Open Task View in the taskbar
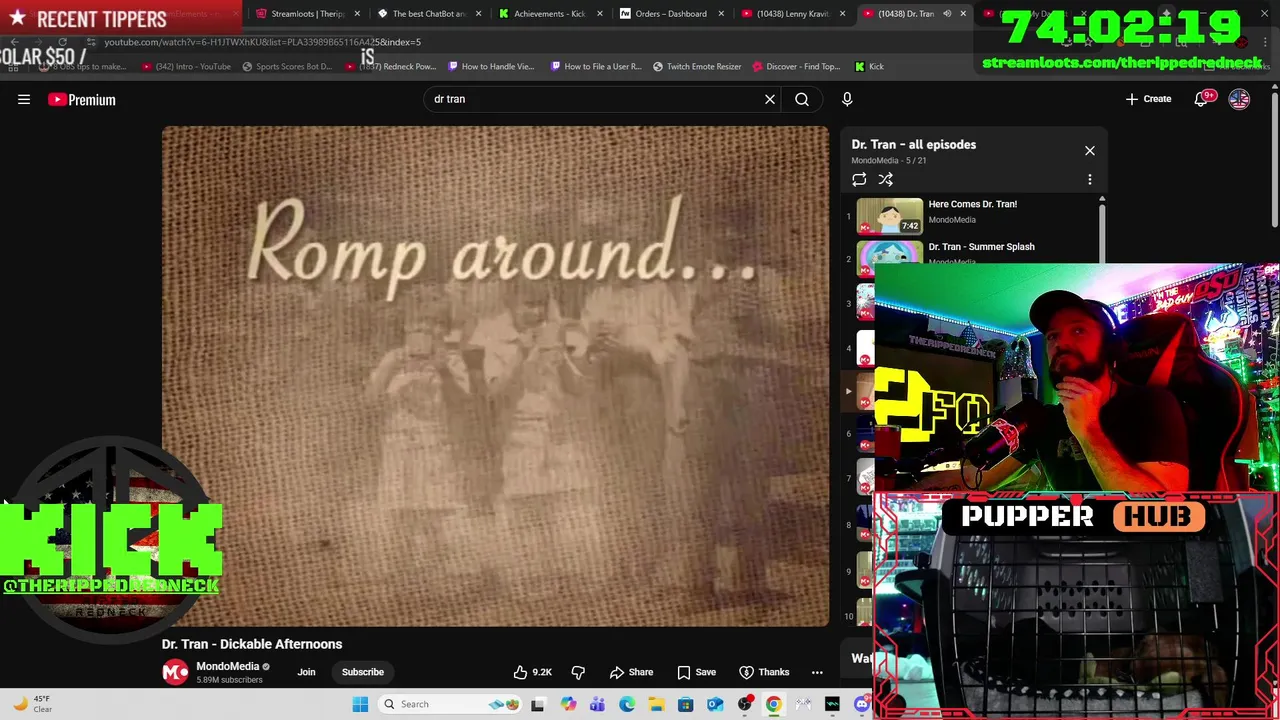Image resolution: width=1280 pixels, height=720 pixels. coord(538,704)
